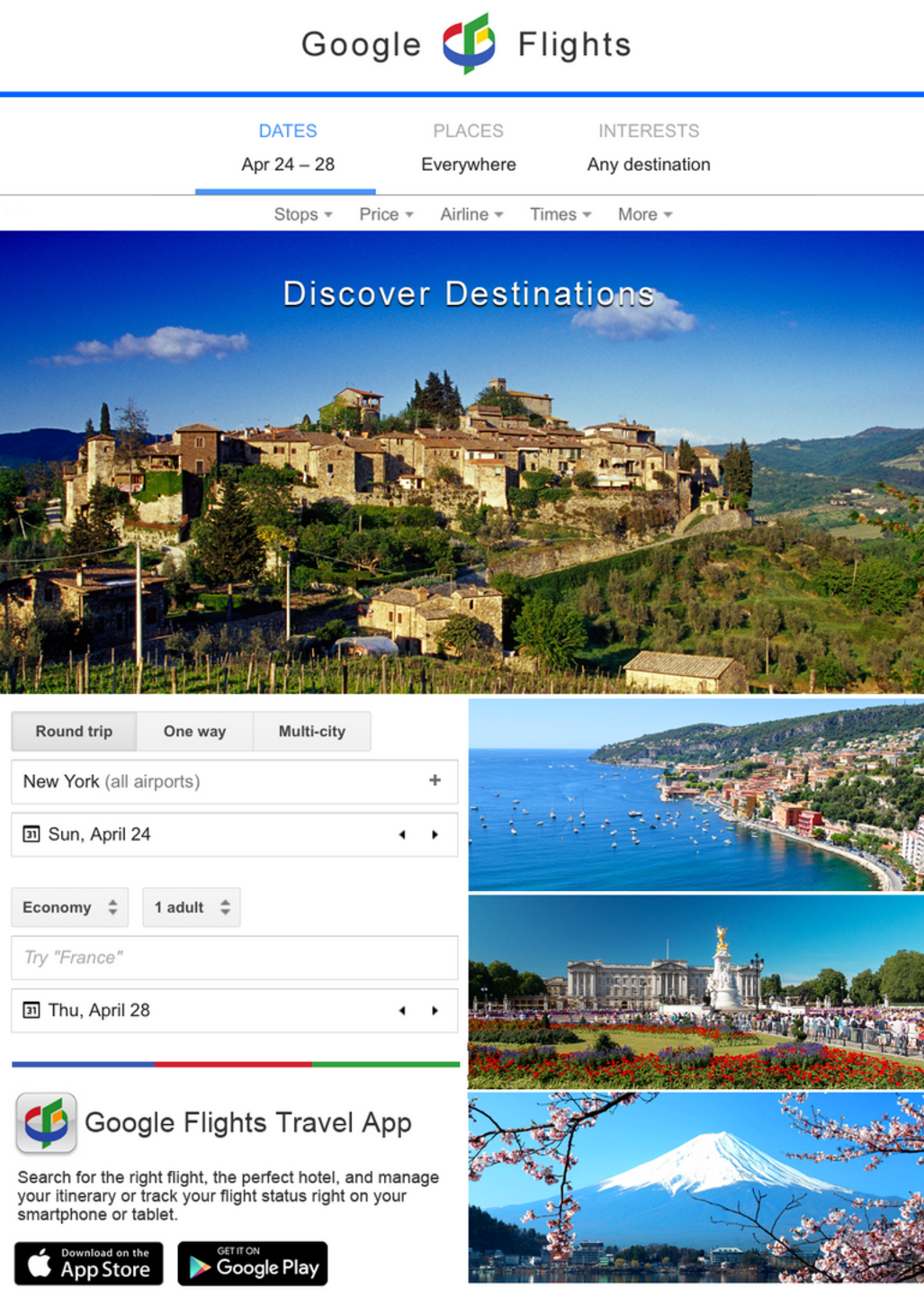Open the 1 adult passenger selector
The height and width of the screenshot is (1297, 924).
(x=192, y=907)
